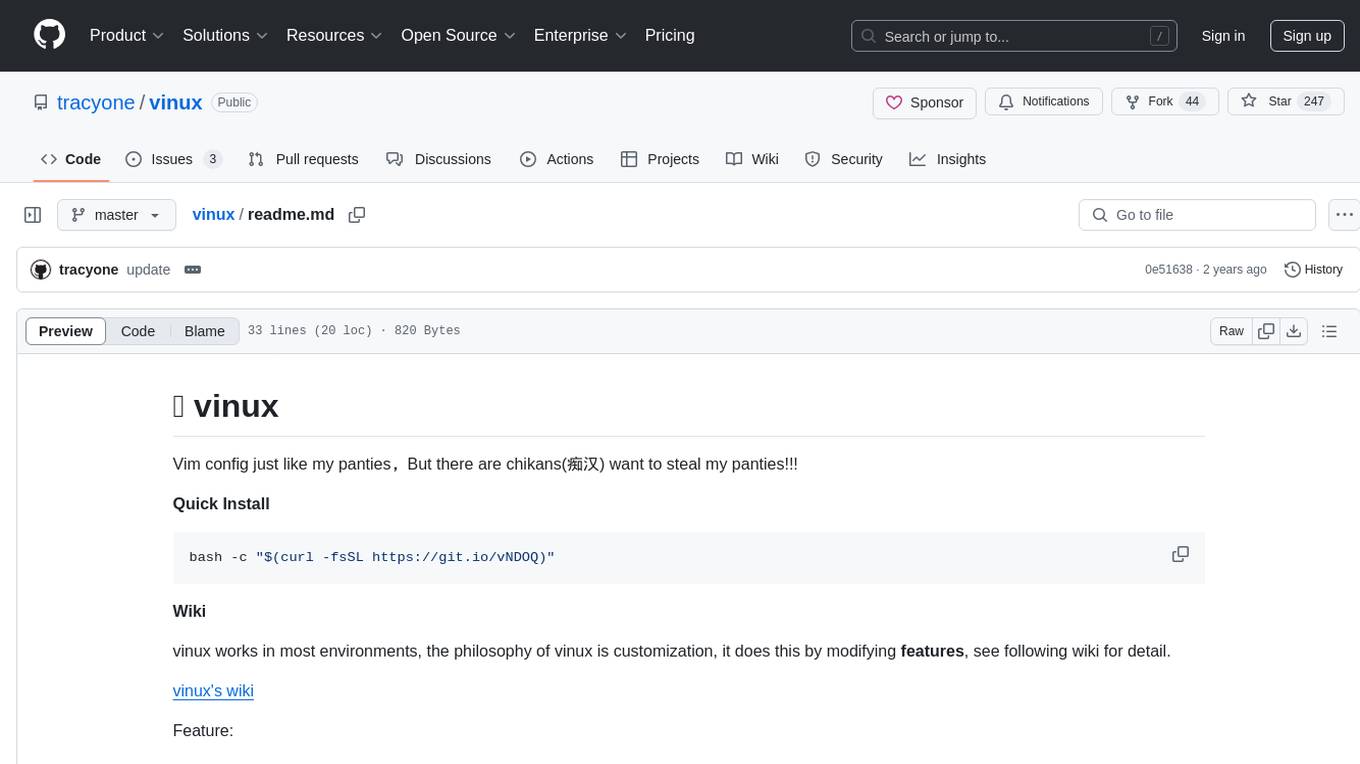Viewport: 1360px width, 764px height.
Task: Switch to the Discussions tab
Action: click(x=439, y=159)
